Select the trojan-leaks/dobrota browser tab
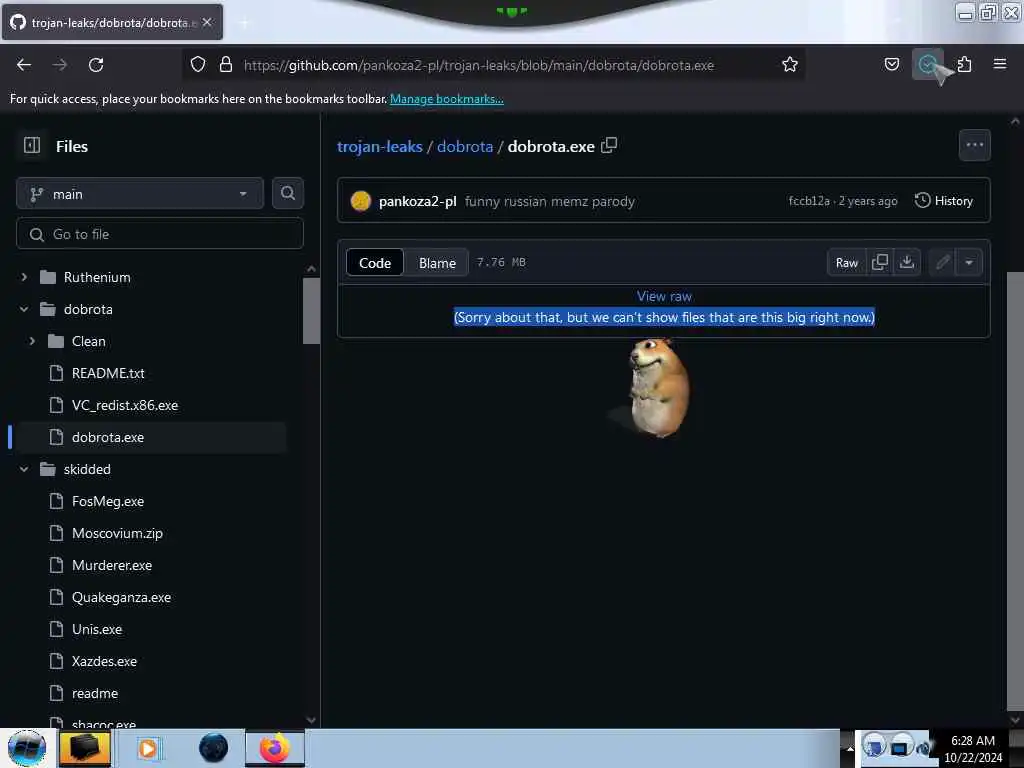Viewport: 1024px width, 768px height. point(112,22)
